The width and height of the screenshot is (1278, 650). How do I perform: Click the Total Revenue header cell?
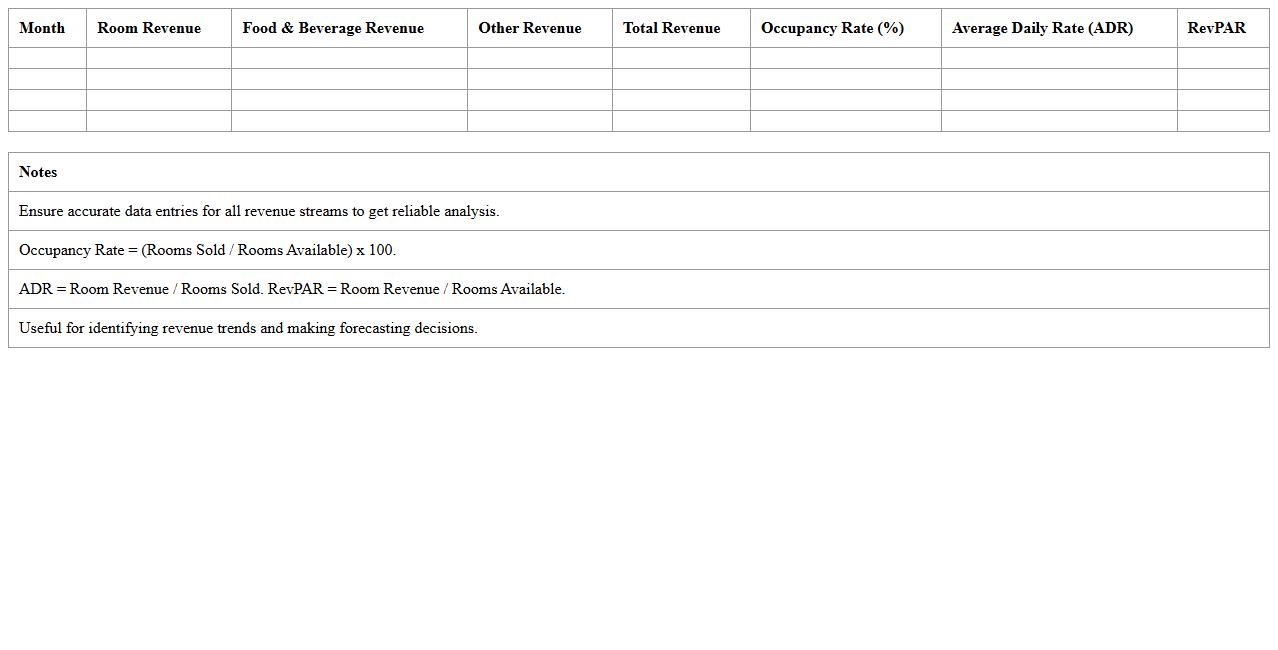671,28
